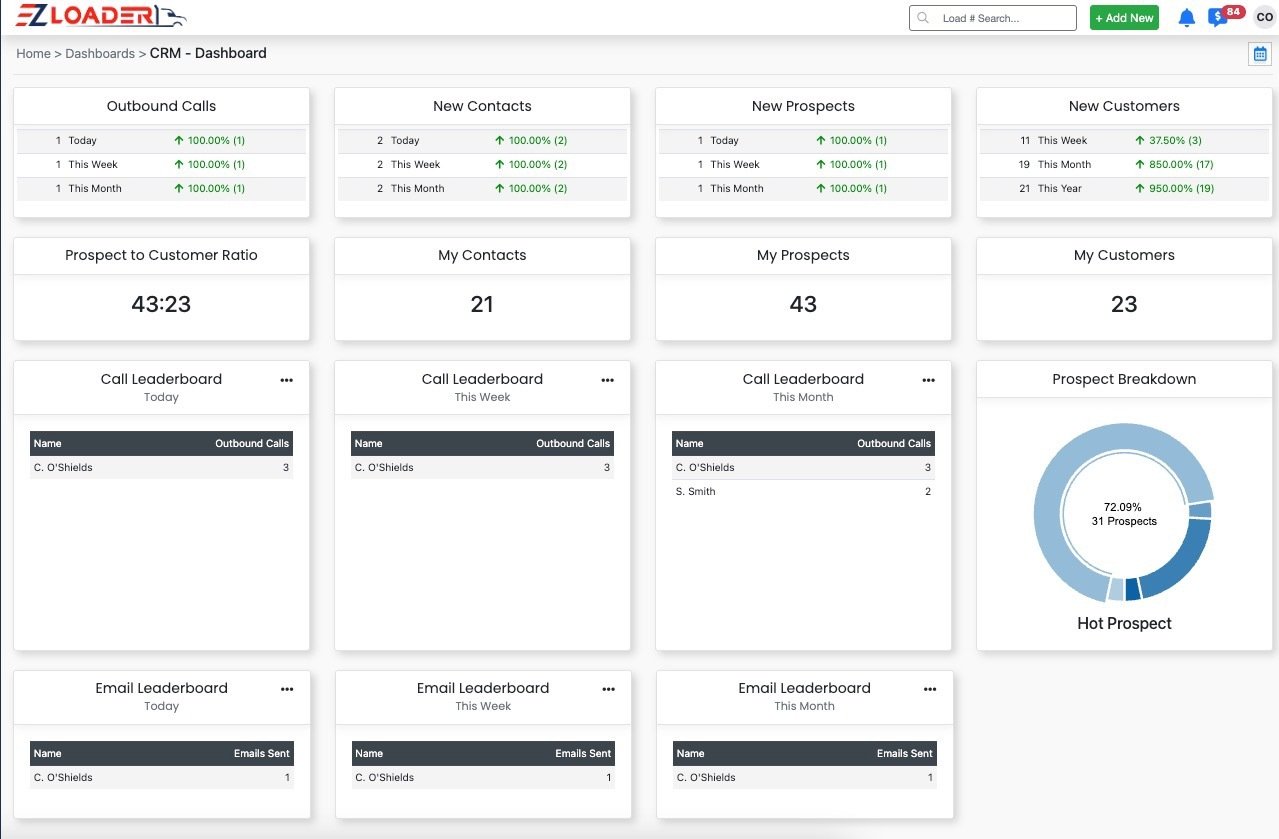Click the EZ Loader logo
1279x839 pixels.
(100, 17)
